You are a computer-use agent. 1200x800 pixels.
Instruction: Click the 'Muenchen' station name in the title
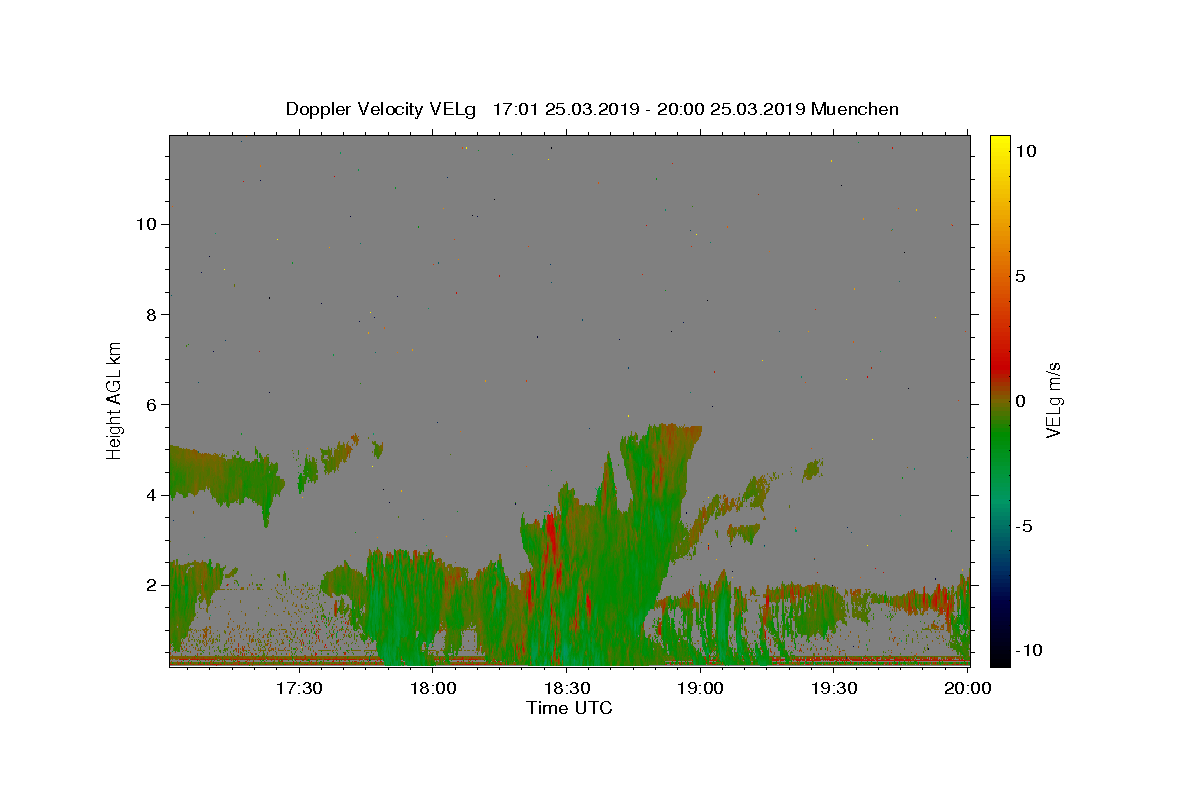855,109
